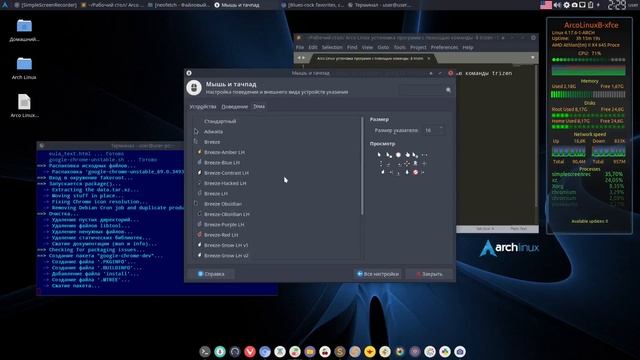Screen dimensions: 640x360
Task: Switch to SimpleScreenRecorder taskbar item
Action: (x=45, y=5)
